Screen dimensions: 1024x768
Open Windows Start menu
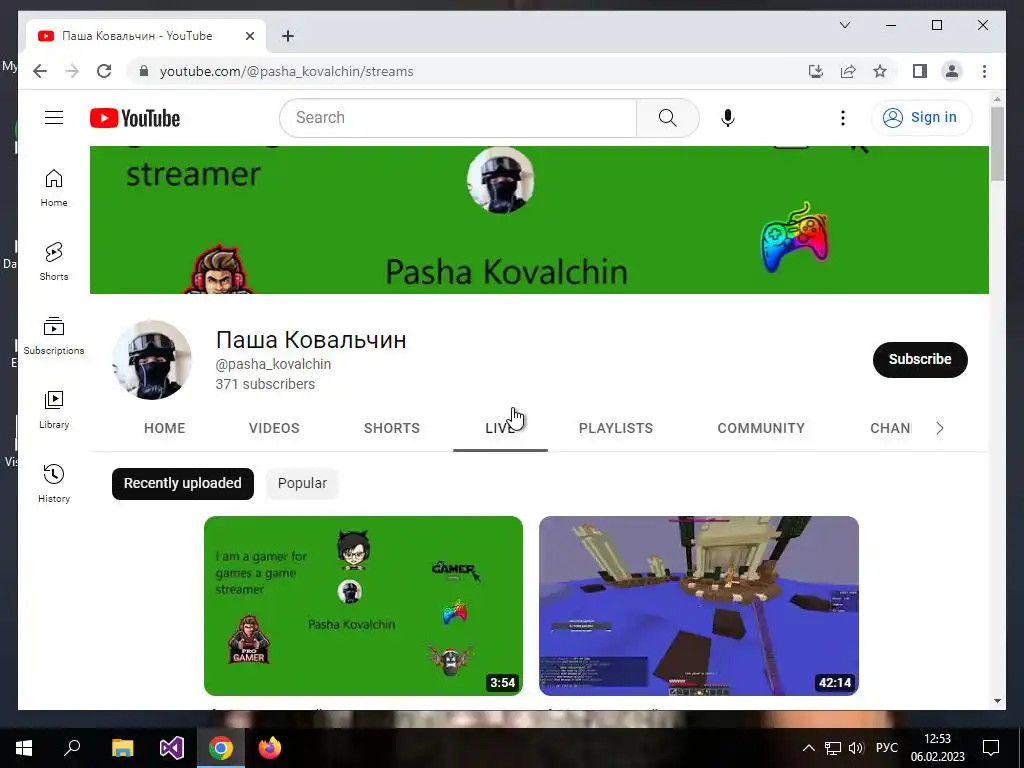(x=24, y=748)
